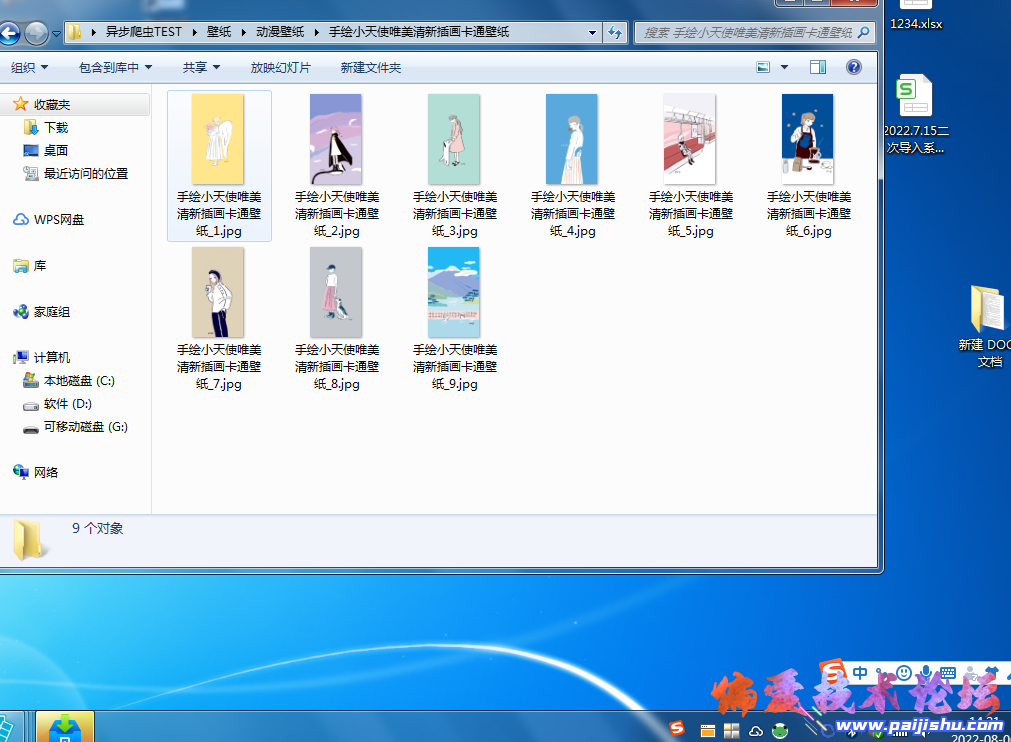Click the Sogou input method tray icon

679,728
